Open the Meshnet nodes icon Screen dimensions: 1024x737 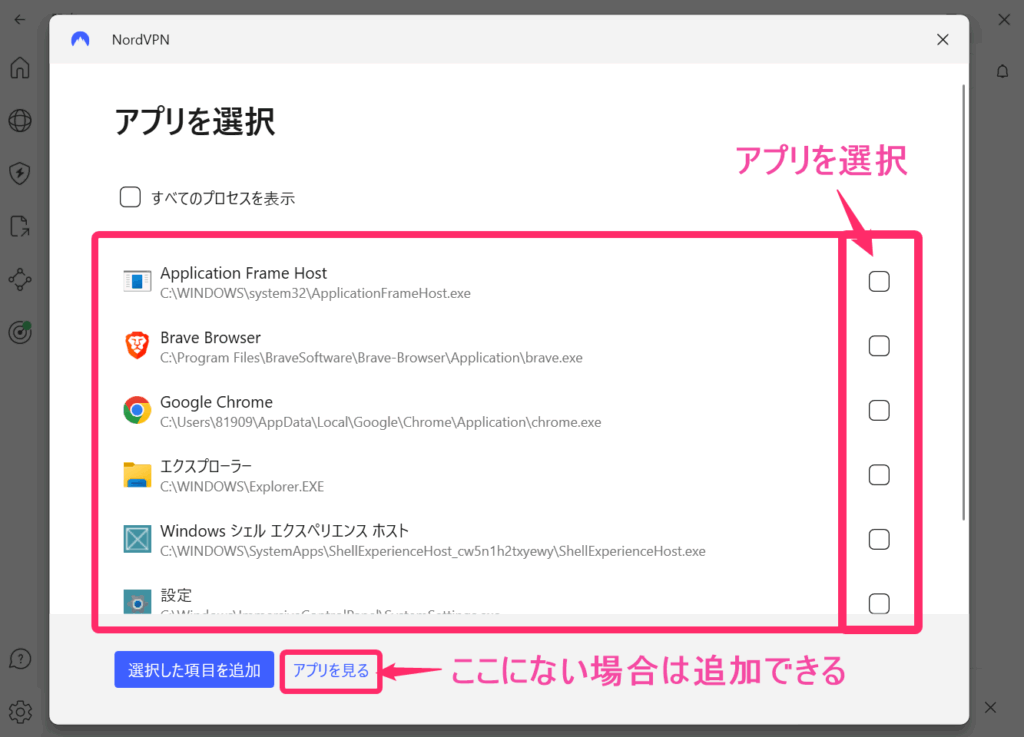point(20,279)
